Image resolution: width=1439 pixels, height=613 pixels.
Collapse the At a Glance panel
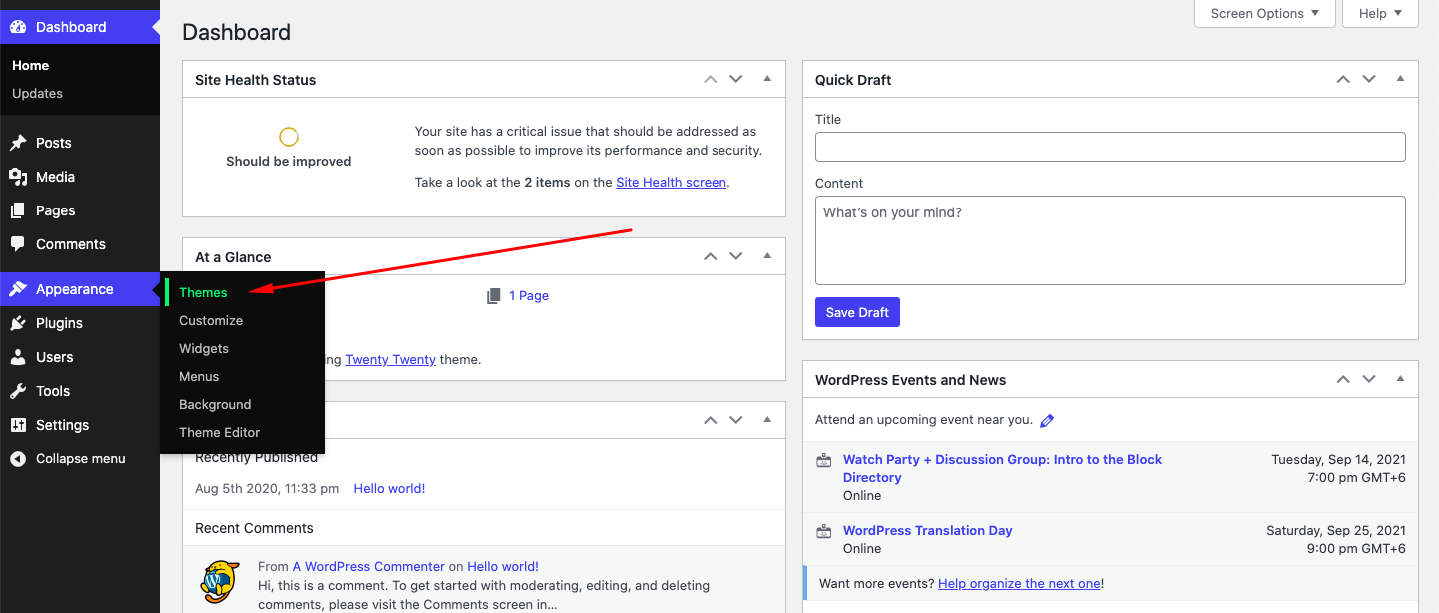pos(767,256)
